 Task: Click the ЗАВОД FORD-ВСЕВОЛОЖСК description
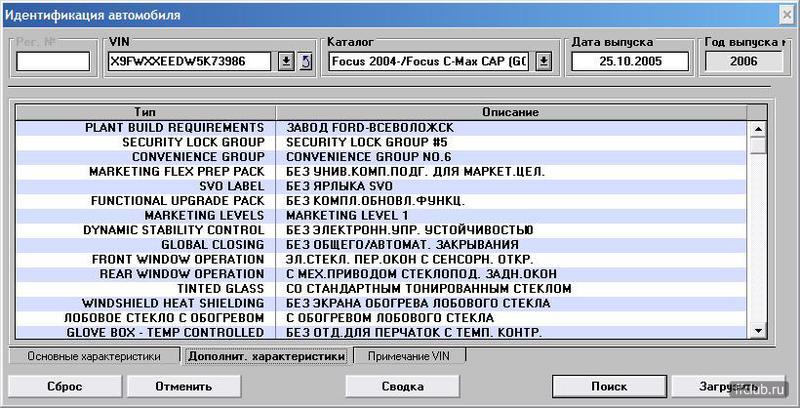point(370,128)
